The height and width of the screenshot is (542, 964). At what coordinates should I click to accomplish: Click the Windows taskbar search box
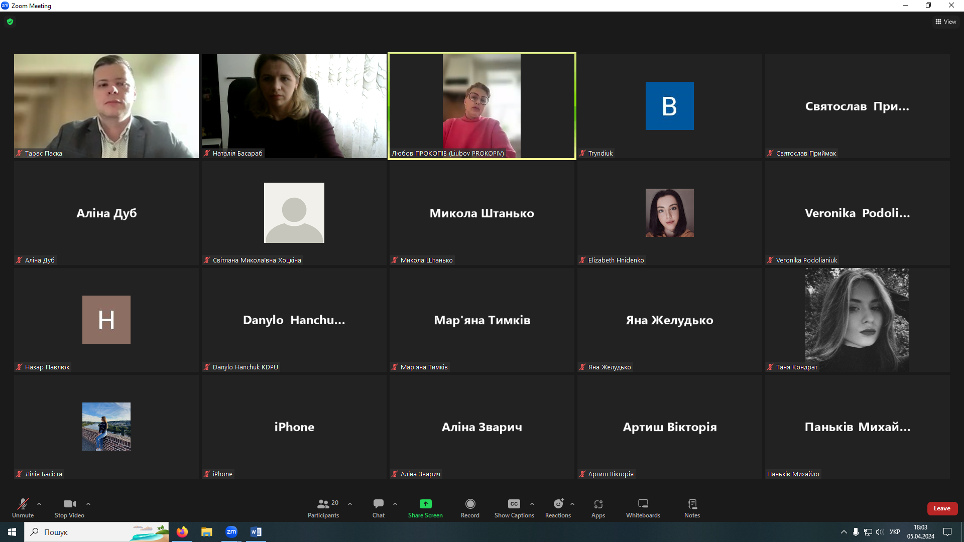pyautogui.click(x=95, y=532)
